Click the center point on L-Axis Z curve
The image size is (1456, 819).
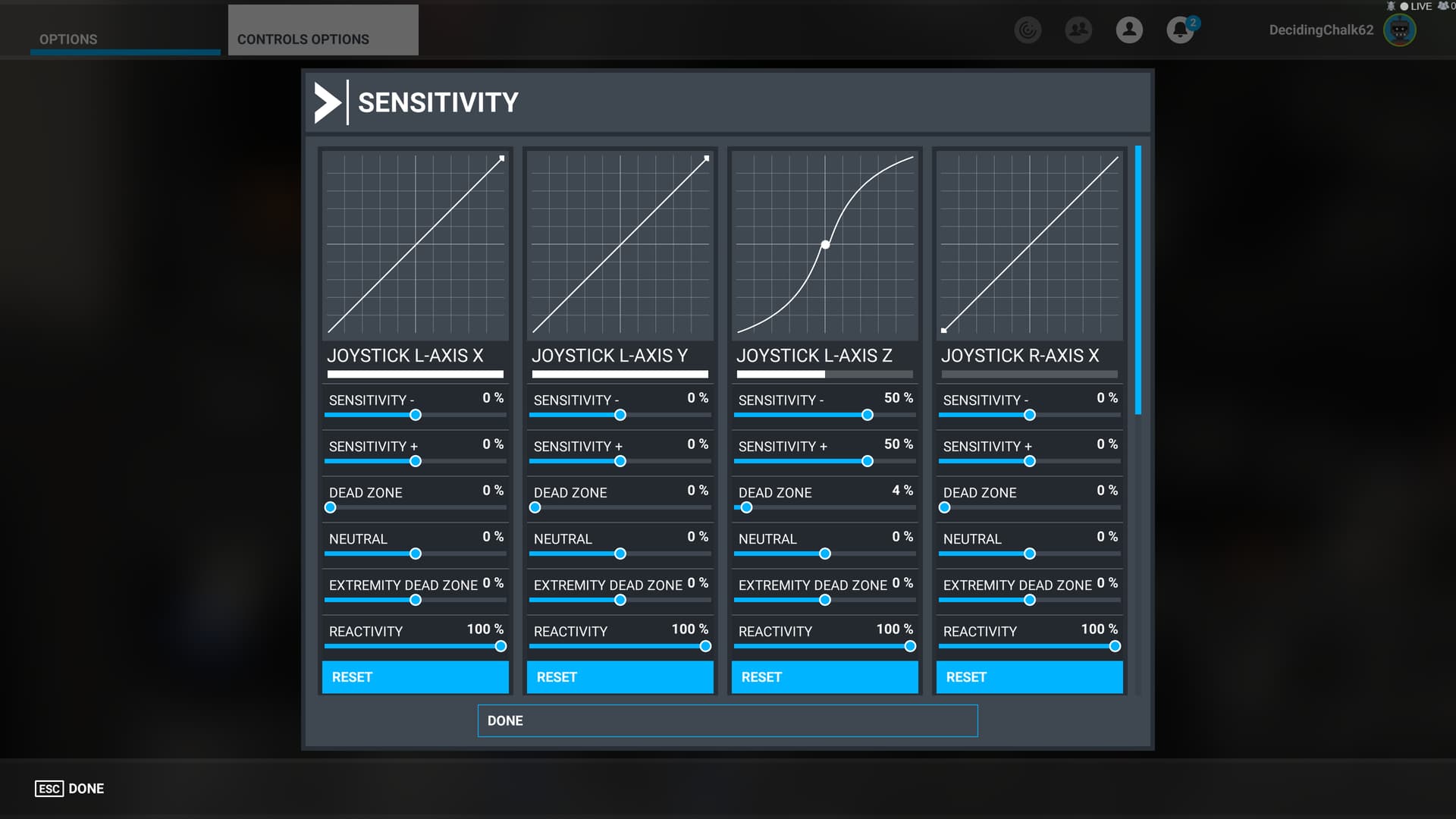(825, 244)
